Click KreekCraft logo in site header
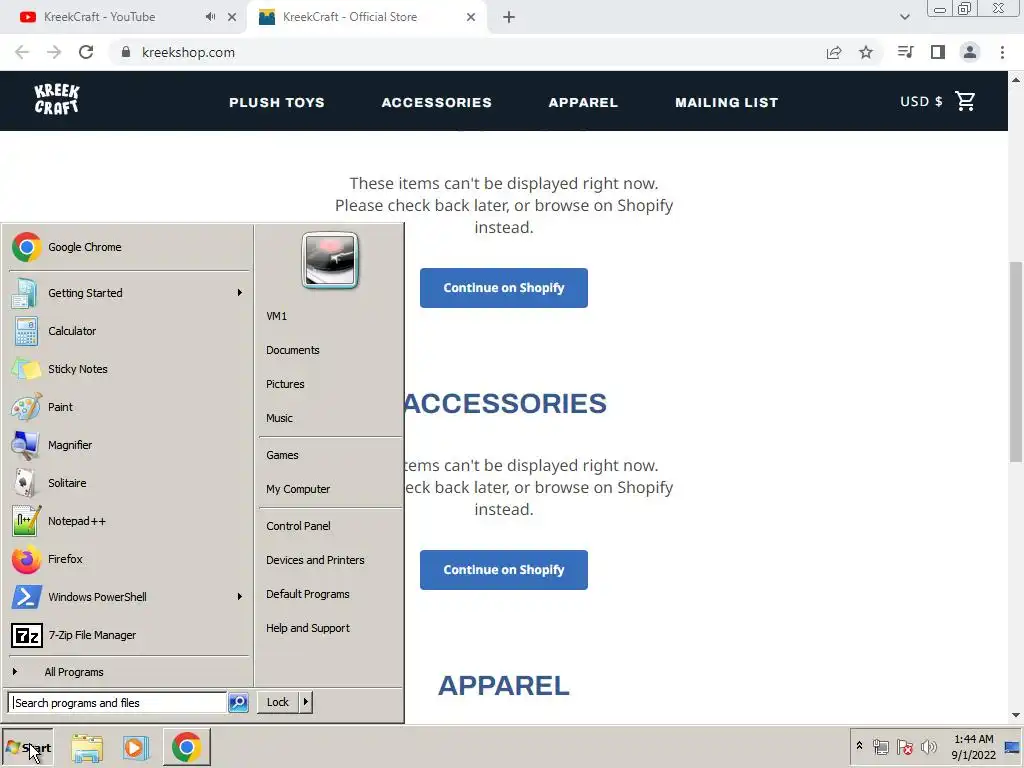 57,99
